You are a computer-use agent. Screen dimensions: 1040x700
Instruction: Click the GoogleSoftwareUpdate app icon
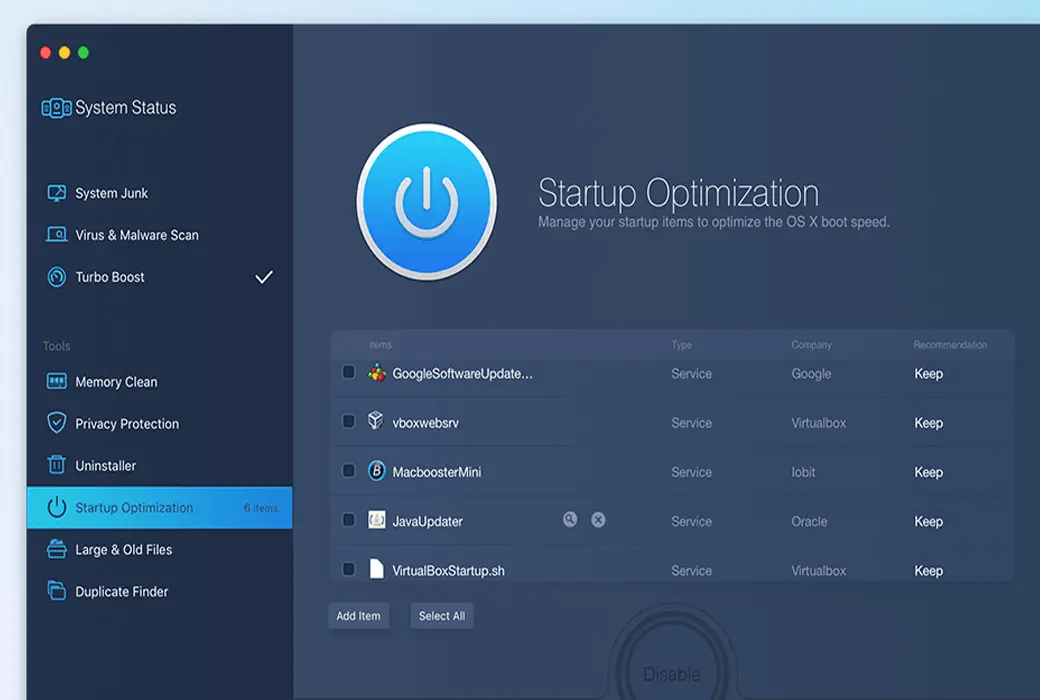point(377,373)
